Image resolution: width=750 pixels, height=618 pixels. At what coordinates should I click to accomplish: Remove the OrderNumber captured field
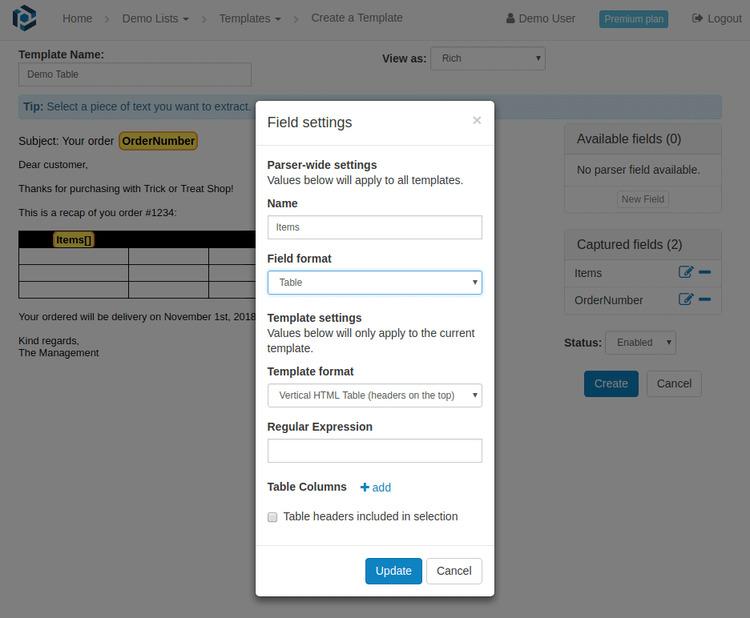(705, 299)
